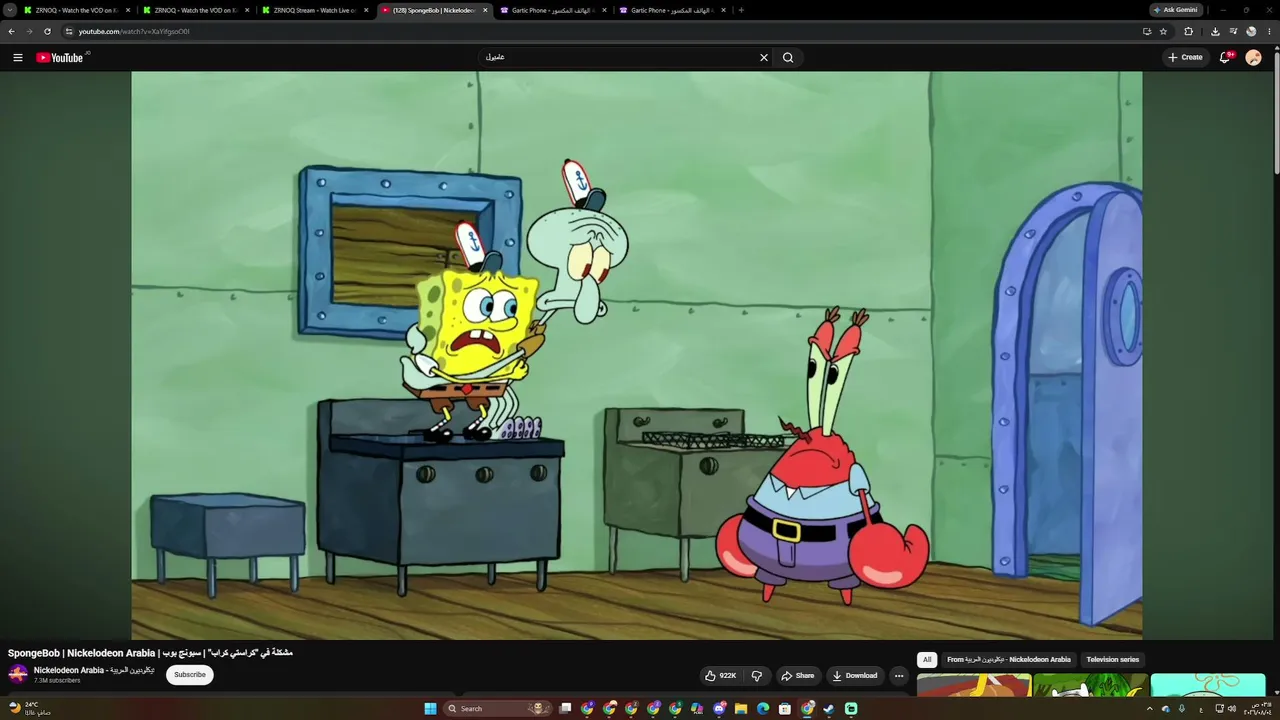
Task: Share the SpongeBob video
Action: tap(797, 676)
